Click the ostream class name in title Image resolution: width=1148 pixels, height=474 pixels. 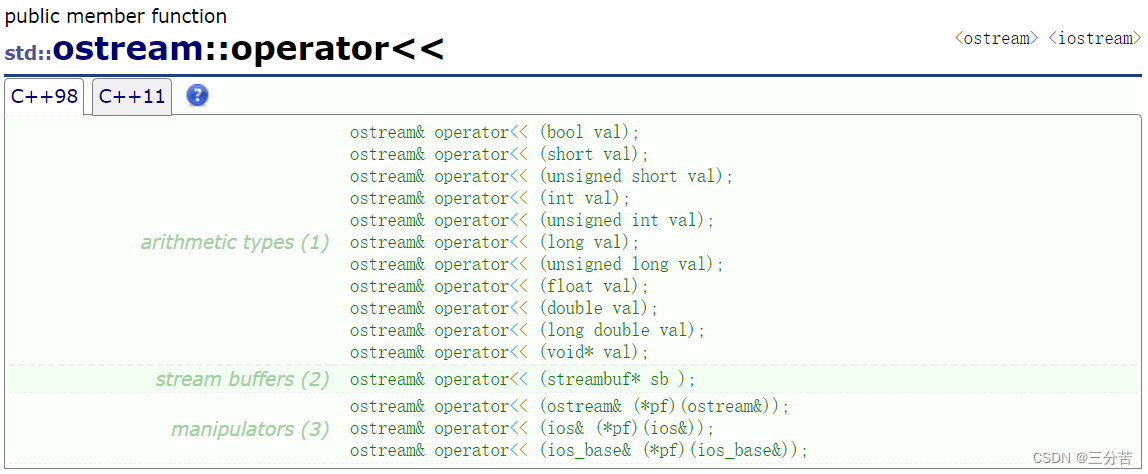point(128,49)
